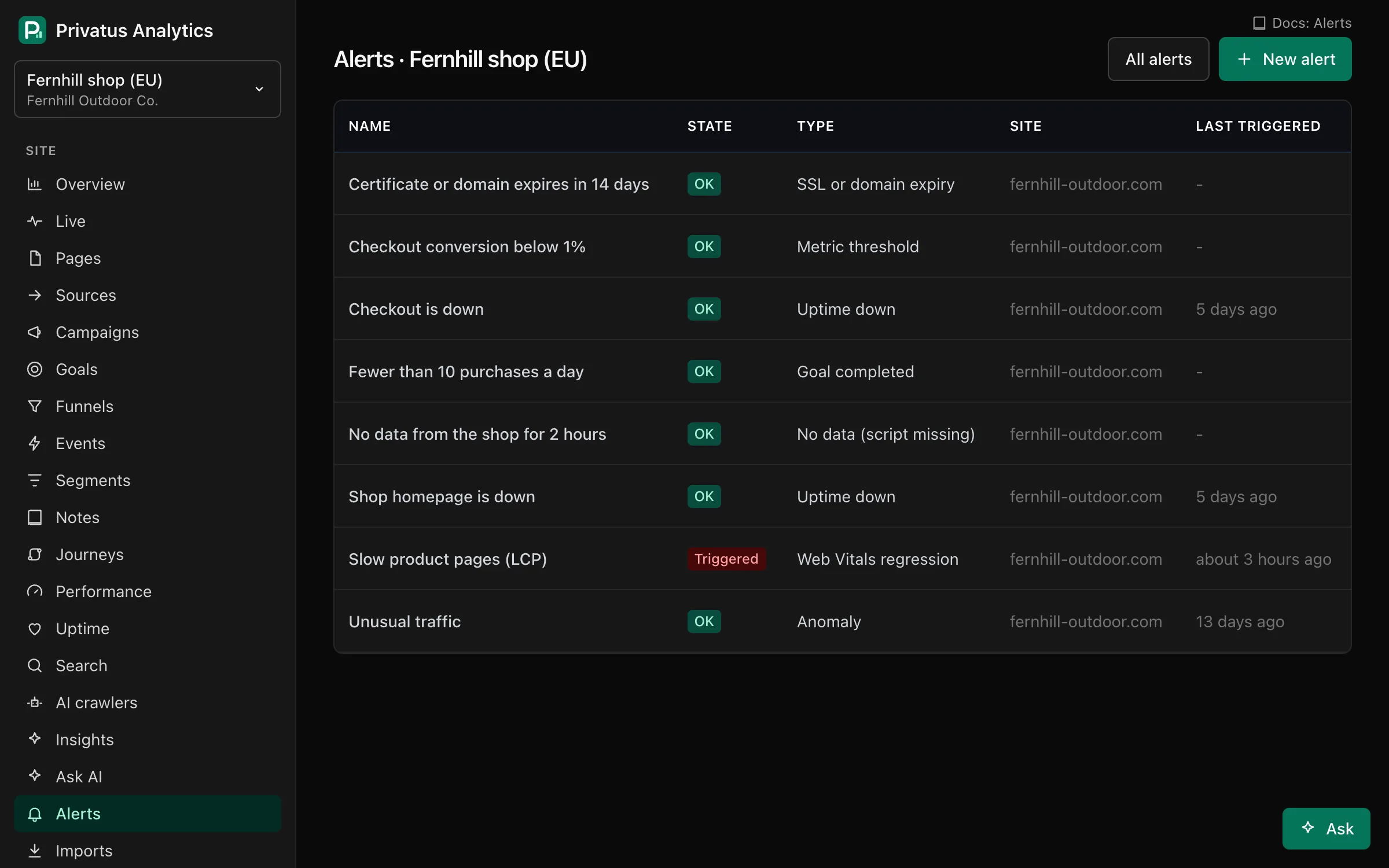Screen dimensions: 1389x868
Task: Open Checkout conversion below 1% alert
Action: pos(467,247)
